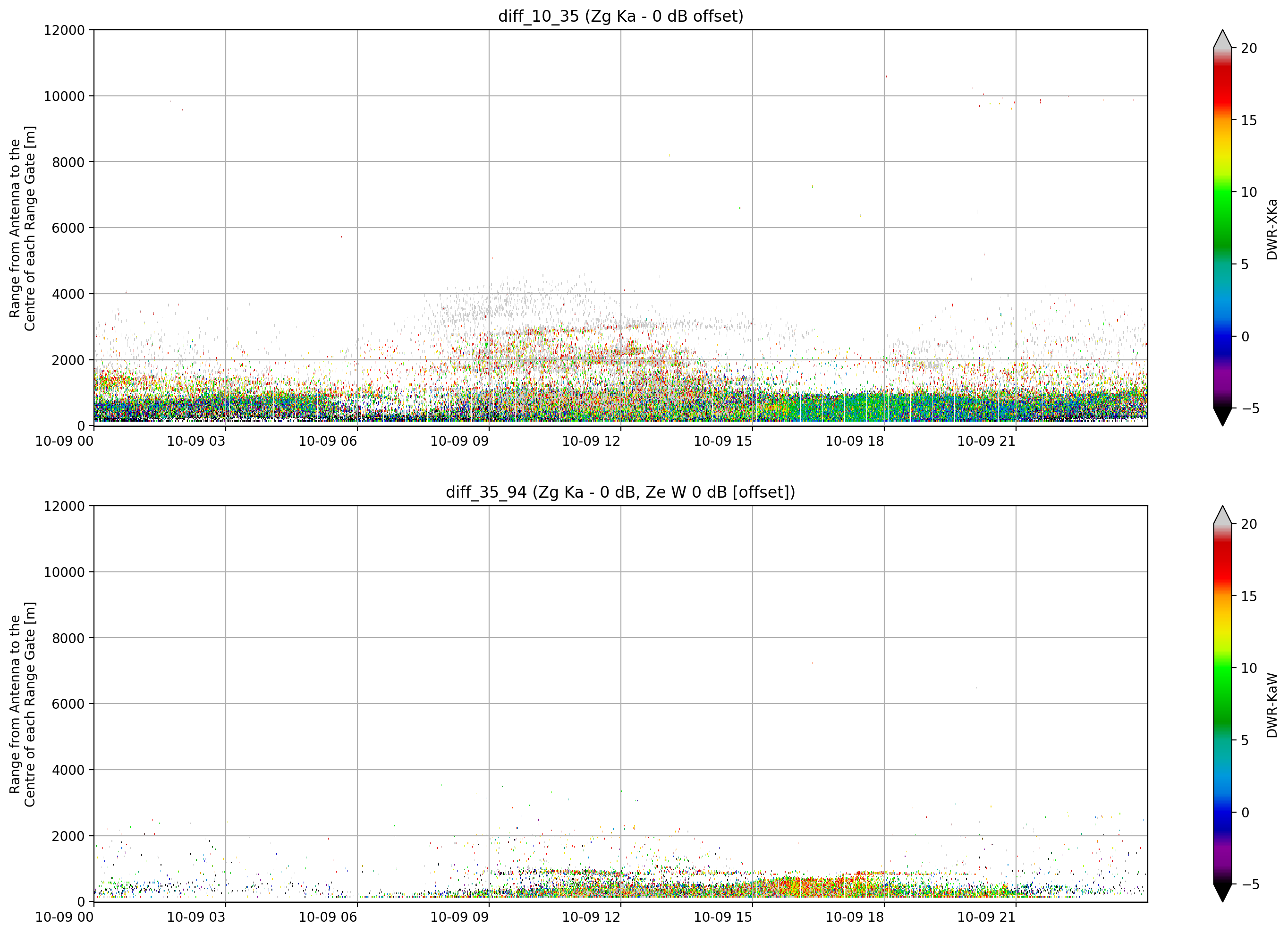
Task: Click the '0' tick on the DWR-KaW colorbar
Action: tap(1245, 813)
